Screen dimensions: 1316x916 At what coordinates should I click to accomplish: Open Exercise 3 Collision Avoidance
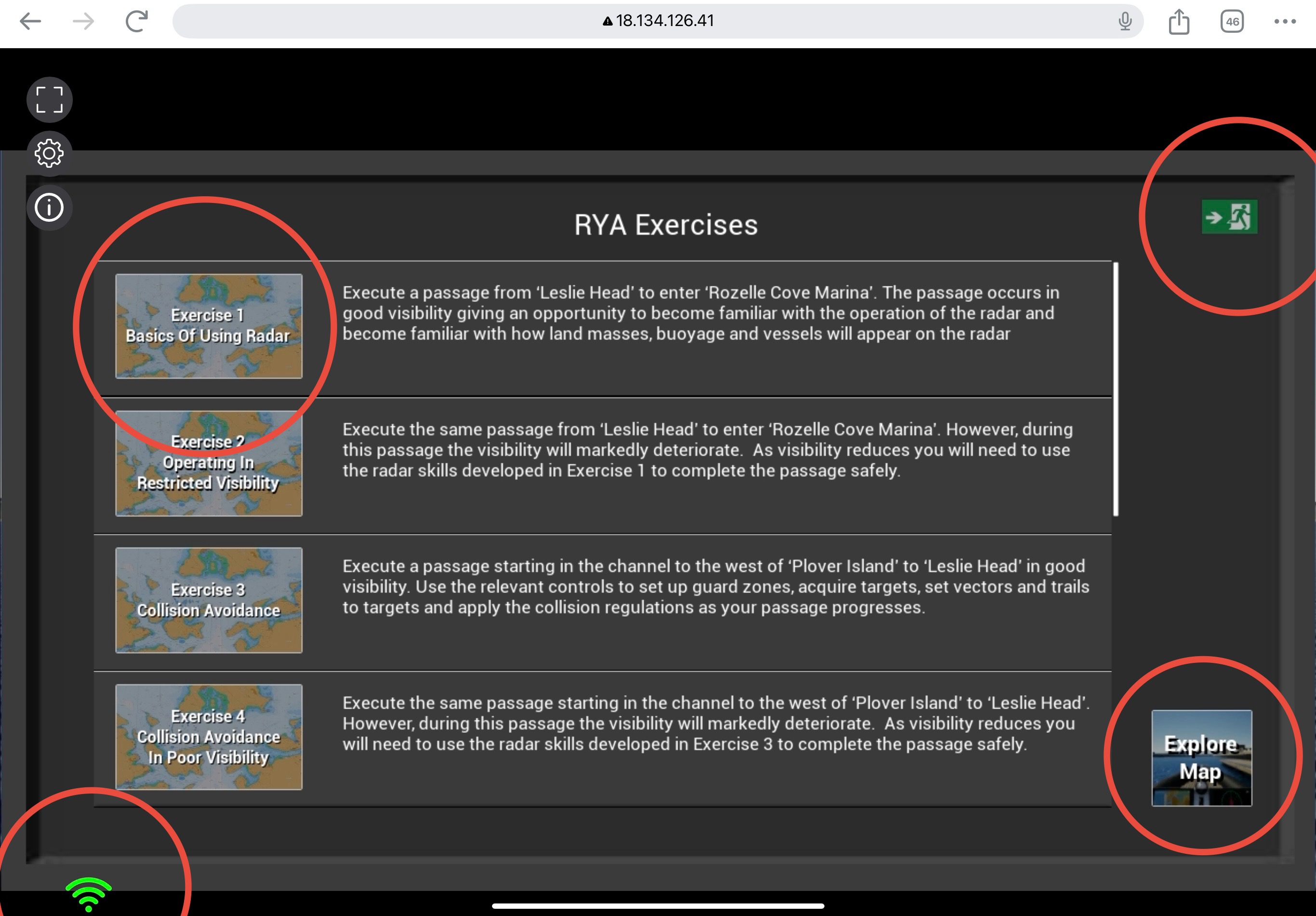point(209,600)
